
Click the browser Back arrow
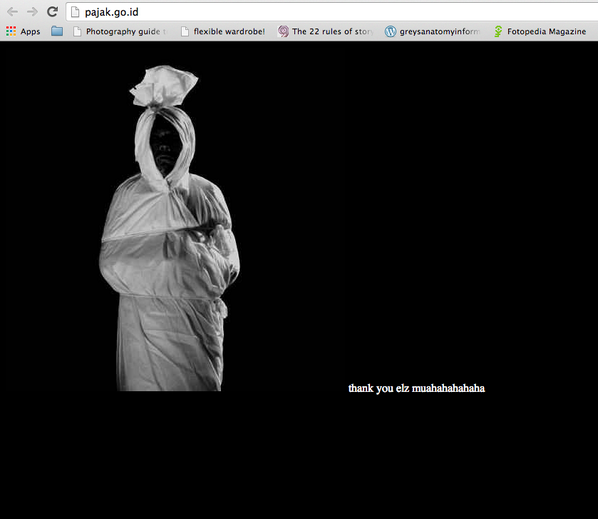click(x=12, y=12)
